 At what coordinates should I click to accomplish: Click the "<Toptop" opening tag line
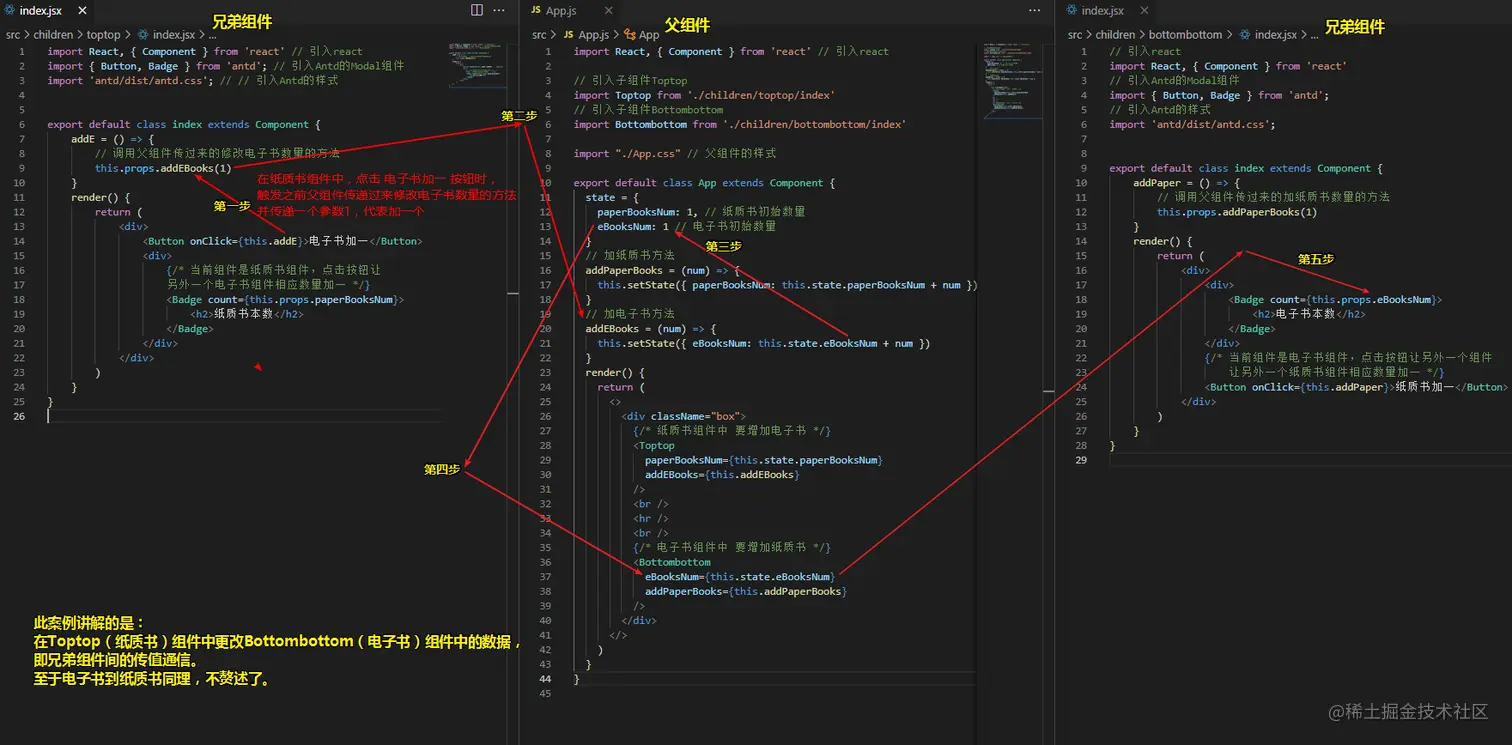pos(654,446)
